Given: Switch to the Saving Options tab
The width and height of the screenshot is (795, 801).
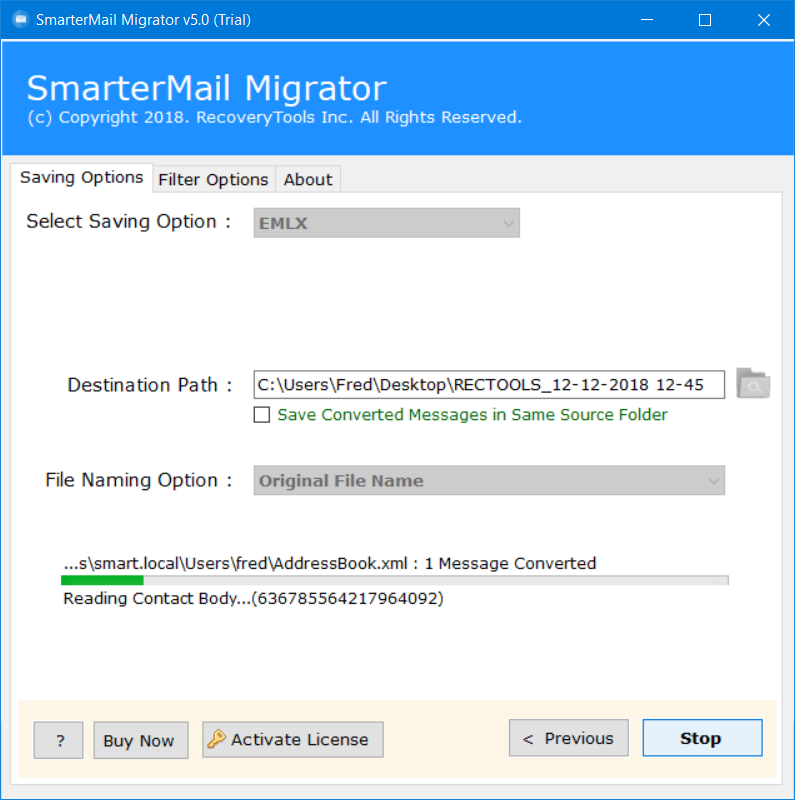Looking at the screenshot, I should point(81,178).
